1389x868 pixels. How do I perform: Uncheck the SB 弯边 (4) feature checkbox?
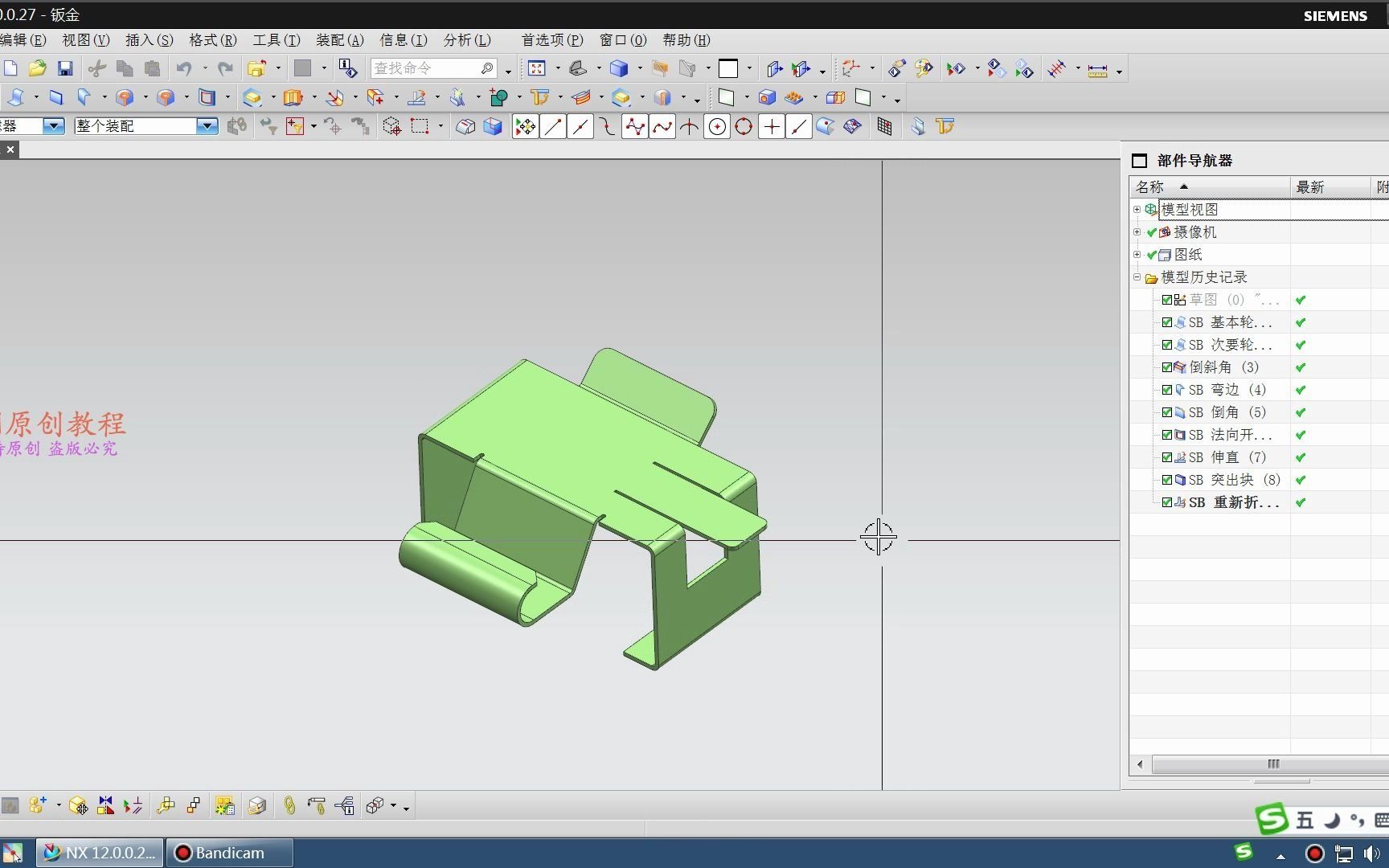point(1167,390)
